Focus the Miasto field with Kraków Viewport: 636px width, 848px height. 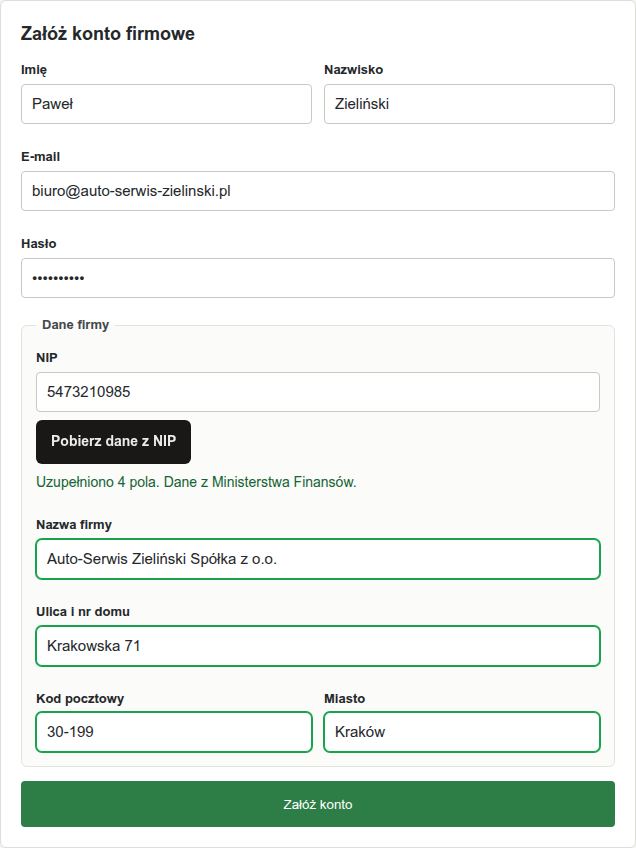(x=462, y=732)
